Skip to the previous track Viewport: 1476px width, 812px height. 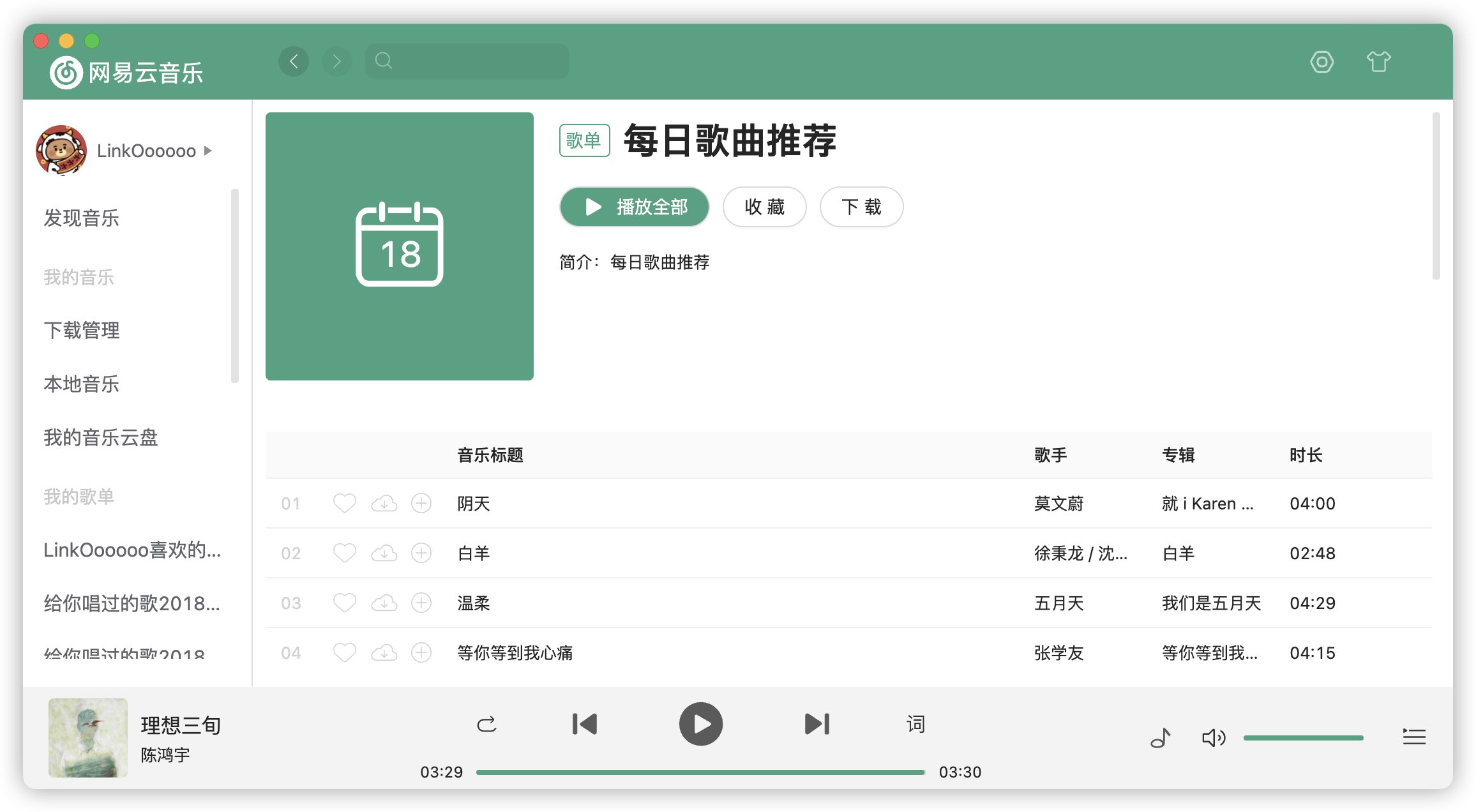(585, 724)
